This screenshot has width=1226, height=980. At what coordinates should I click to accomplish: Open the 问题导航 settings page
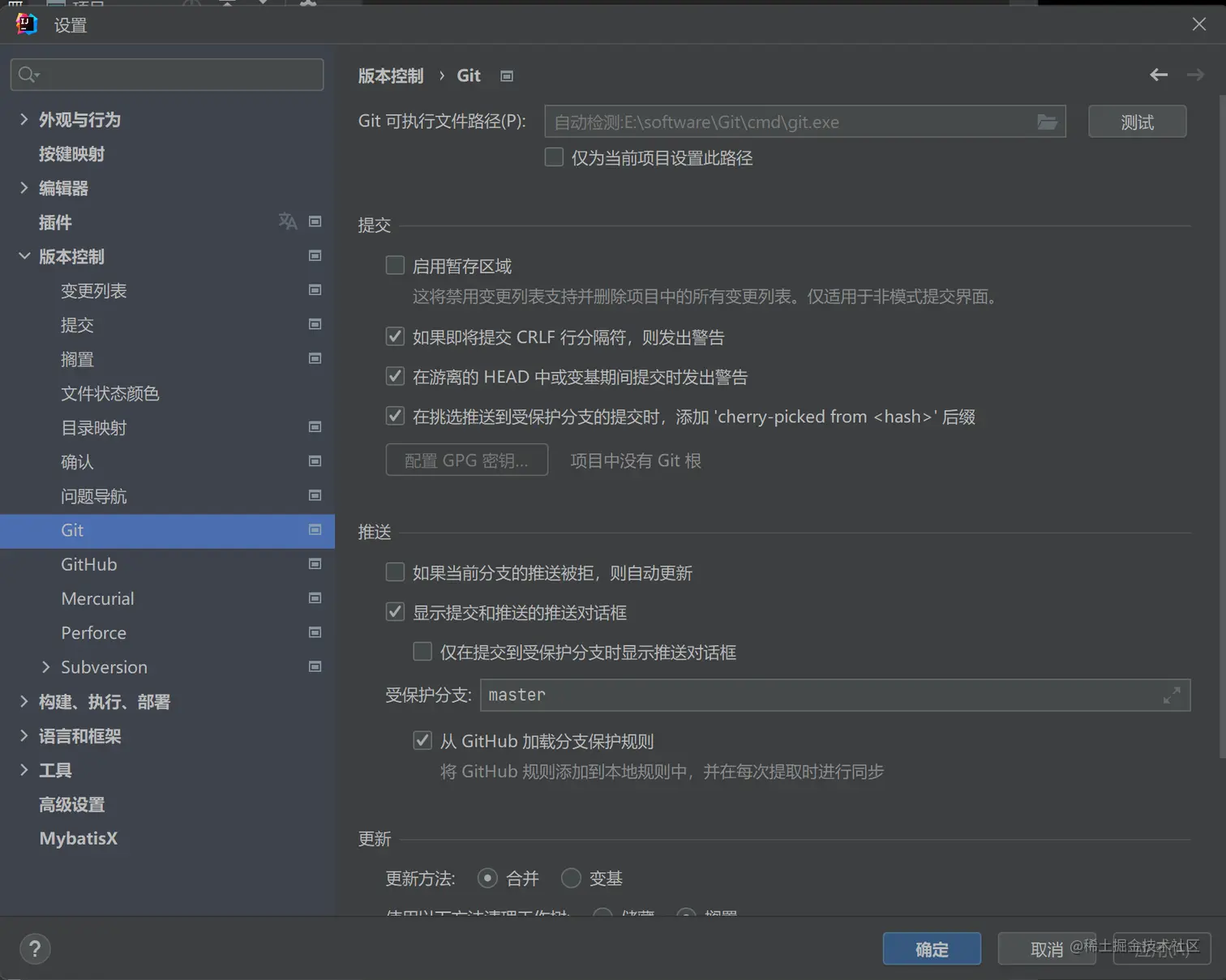coord(93,495)
